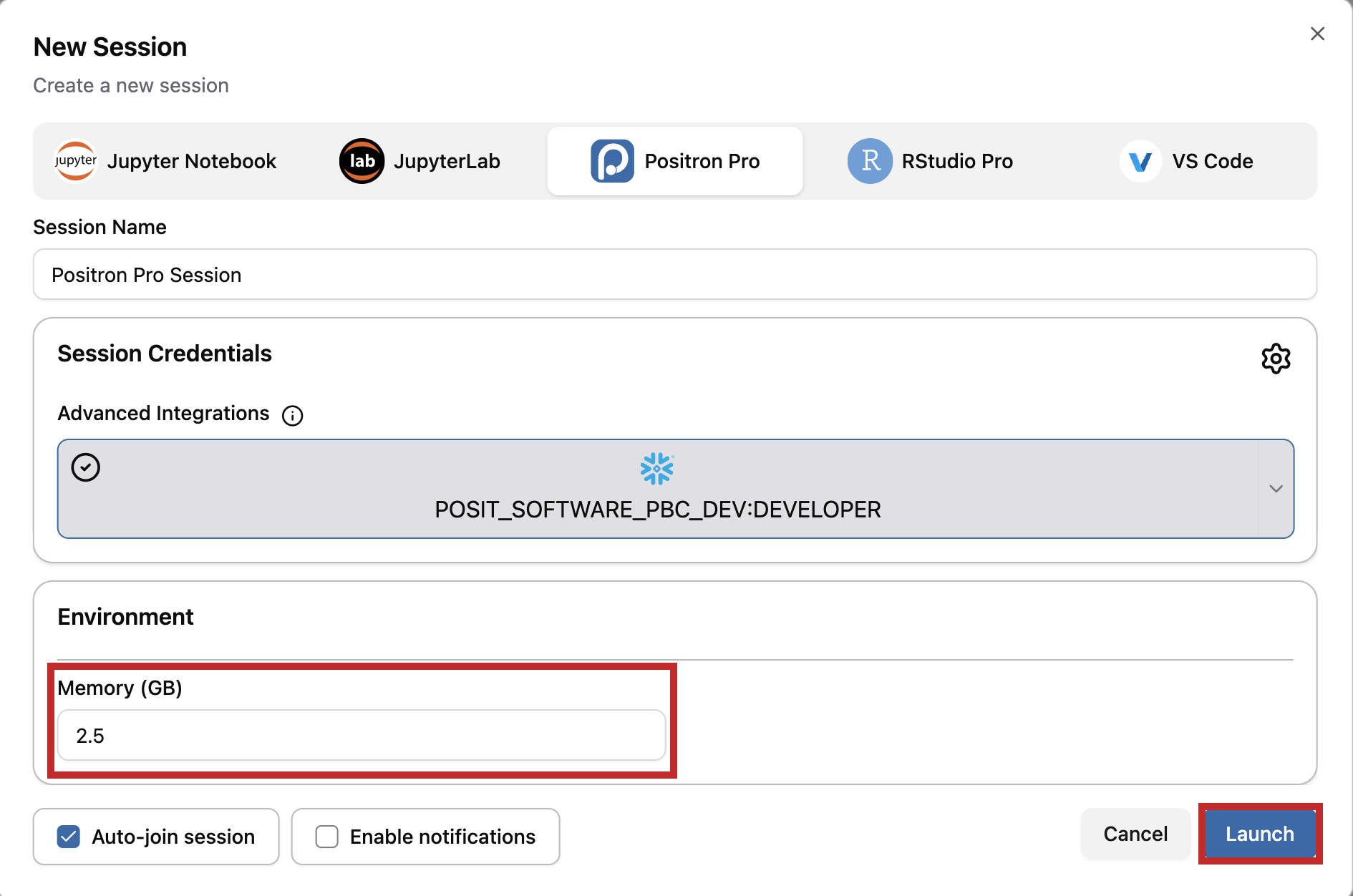This screenshot has height=896, width=1353.
Task: Disable the Auto-join session checkbox
Action: click(69, 837)
